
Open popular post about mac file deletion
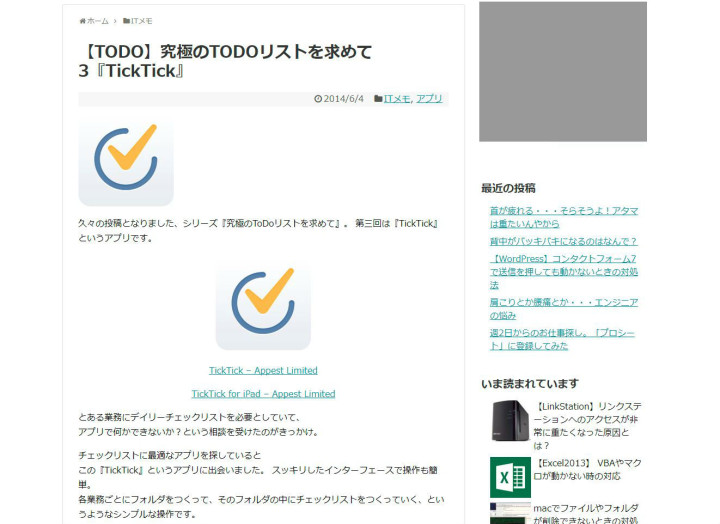(x=586, y=514)
